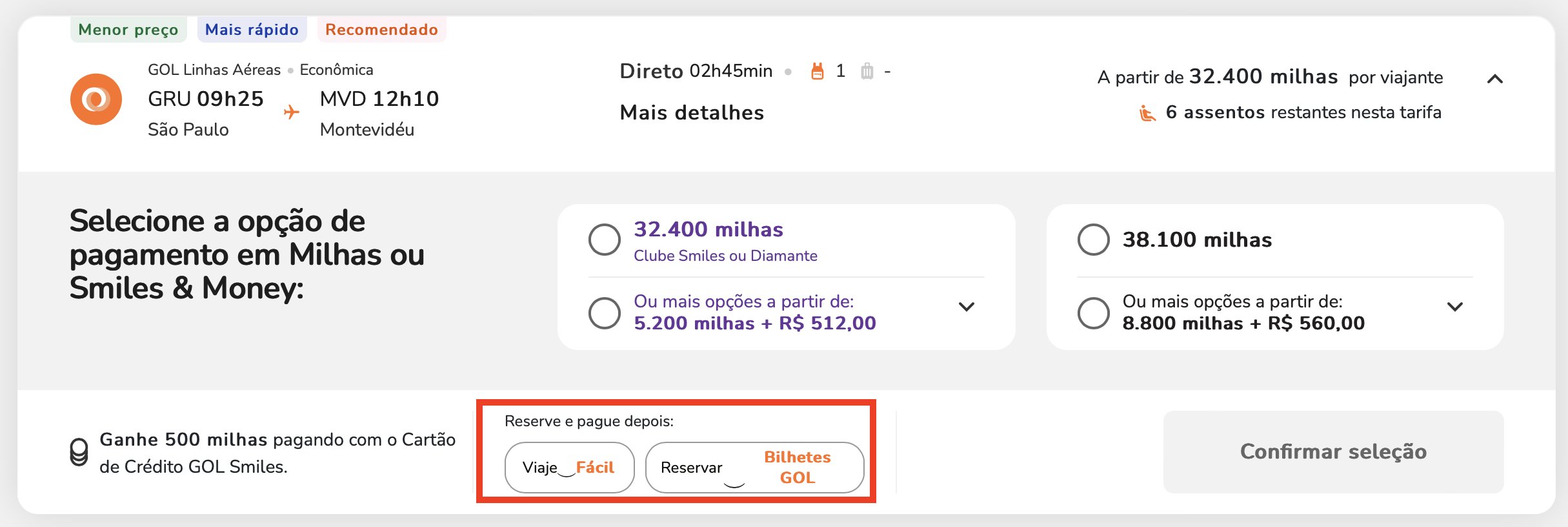Expand more options under 5.200 milhas
Image resolution: width=1568 pixels, height=527 pixels.
[x=966, y=307]
